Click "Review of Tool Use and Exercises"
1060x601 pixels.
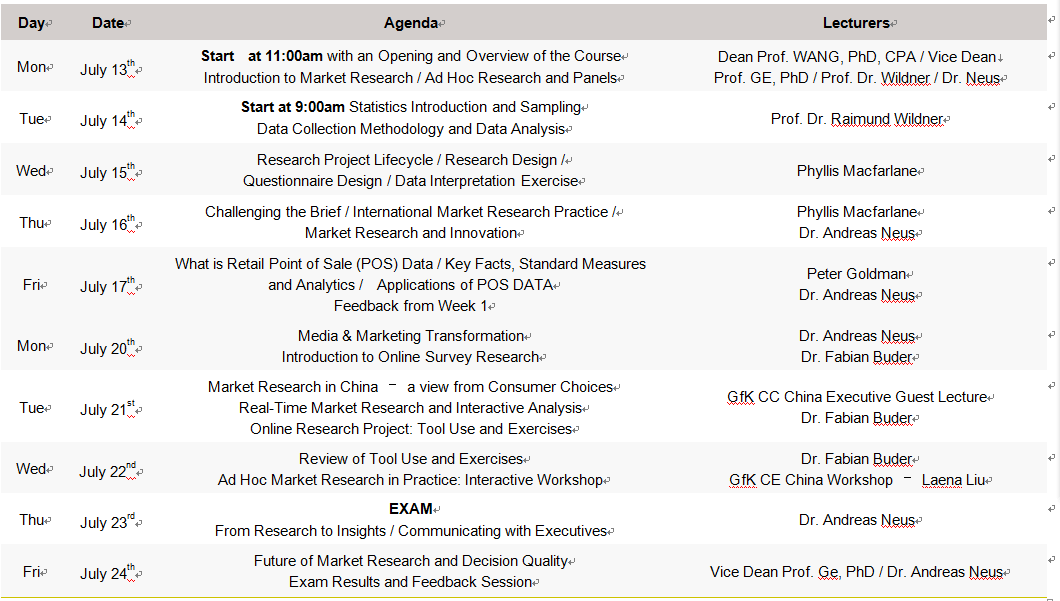pyautogui.click(x=411, y=459)
